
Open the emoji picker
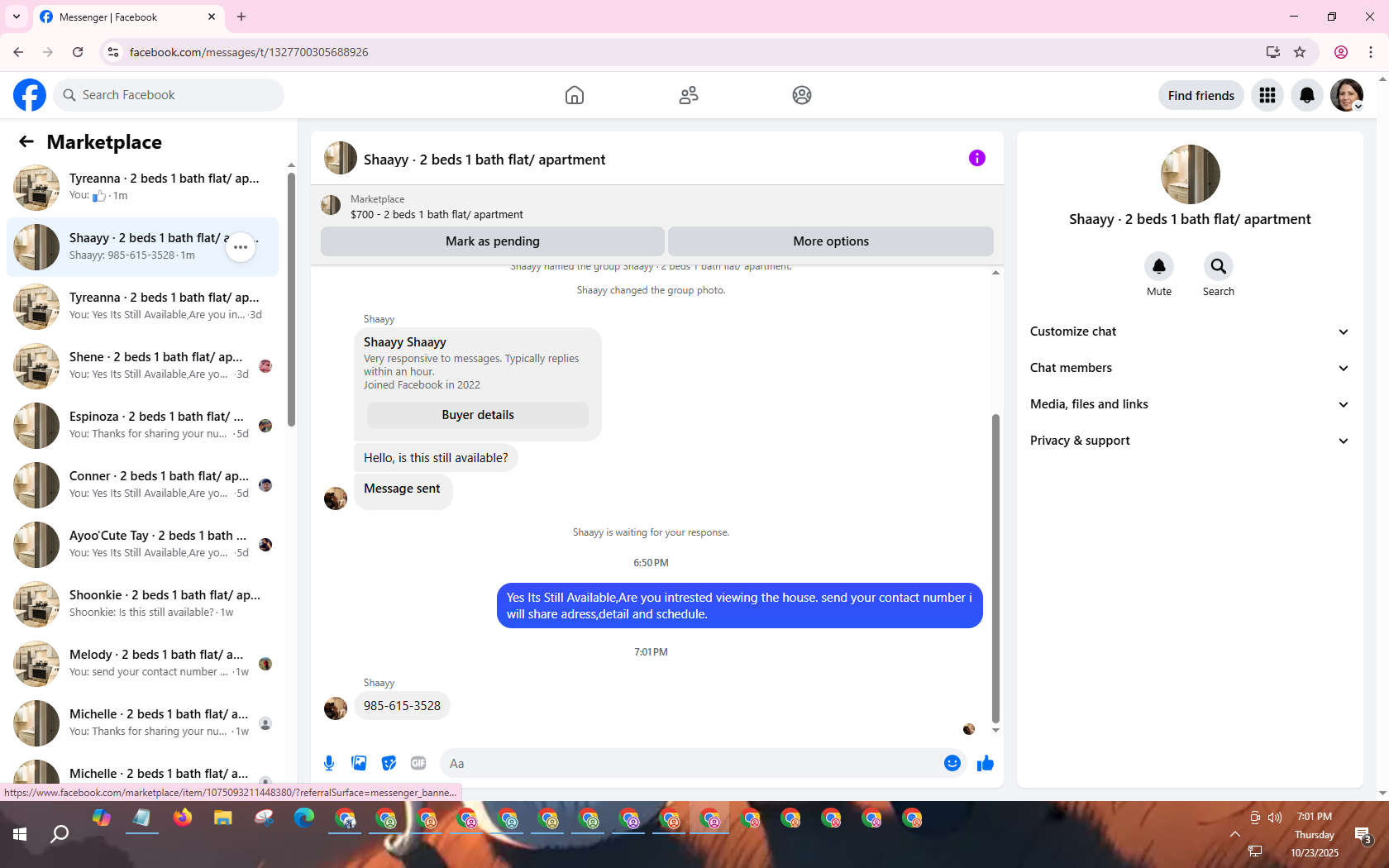point(952,763)
